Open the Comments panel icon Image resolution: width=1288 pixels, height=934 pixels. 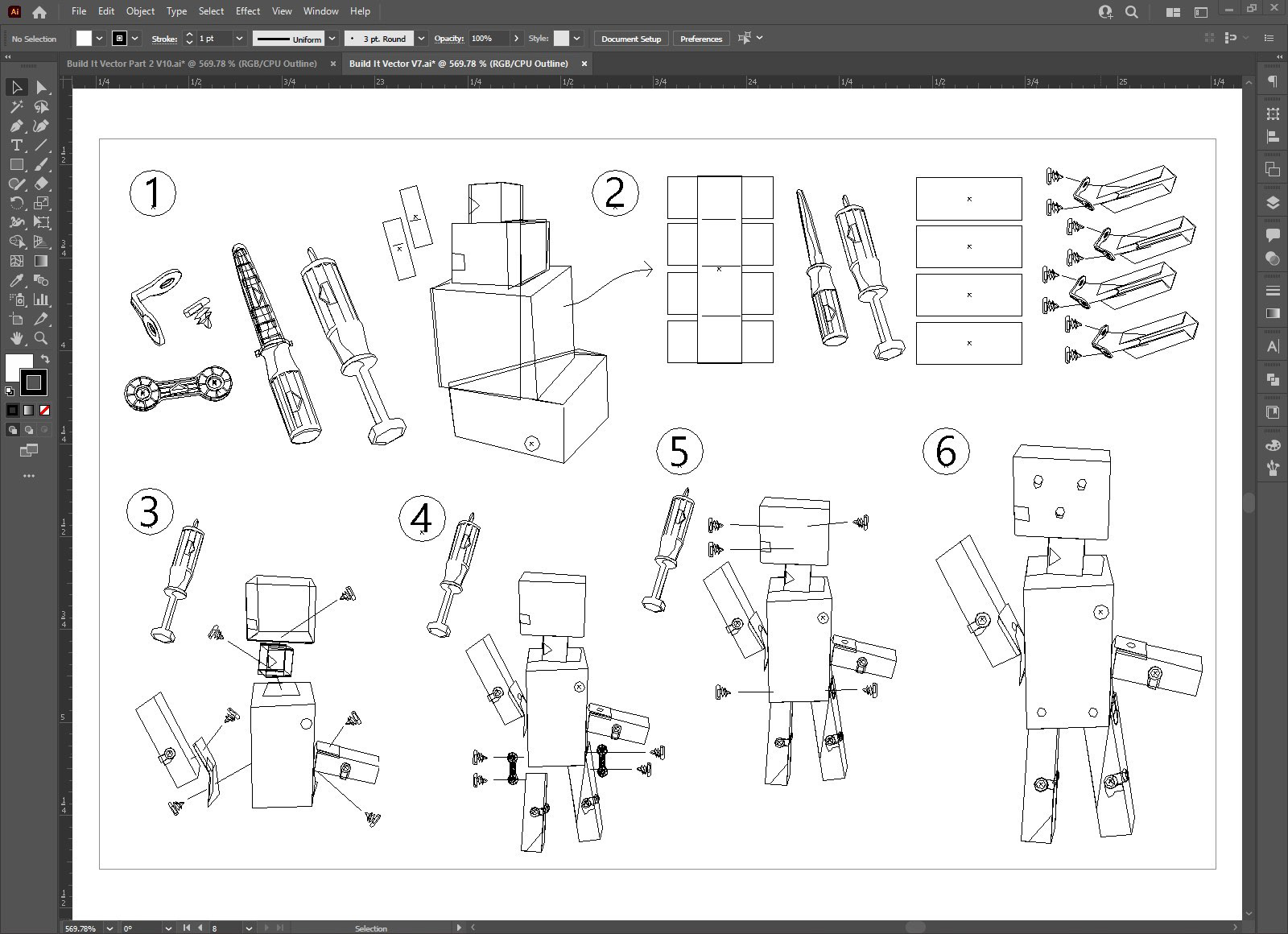(x=1273, y=235)
